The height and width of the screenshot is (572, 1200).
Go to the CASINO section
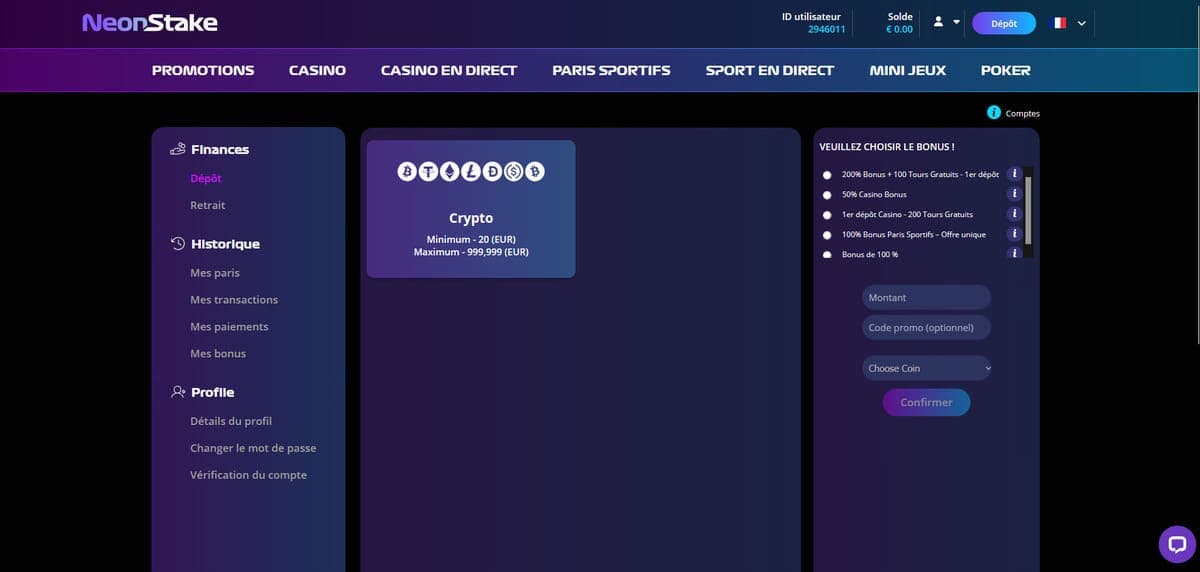(x=317, y=70)
